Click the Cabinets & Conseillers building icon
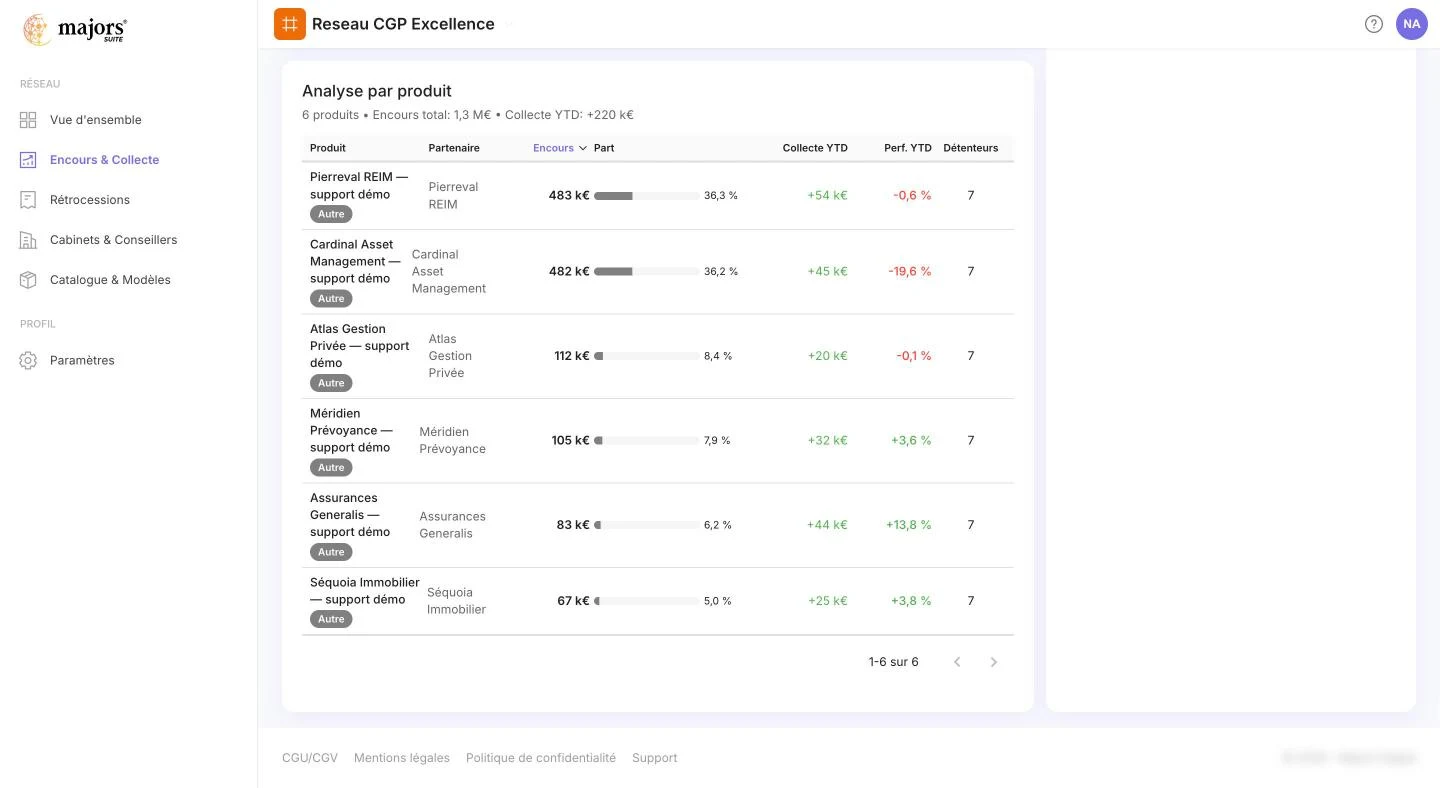This screenshot has height=788, width=1440. tap(28, 240)
